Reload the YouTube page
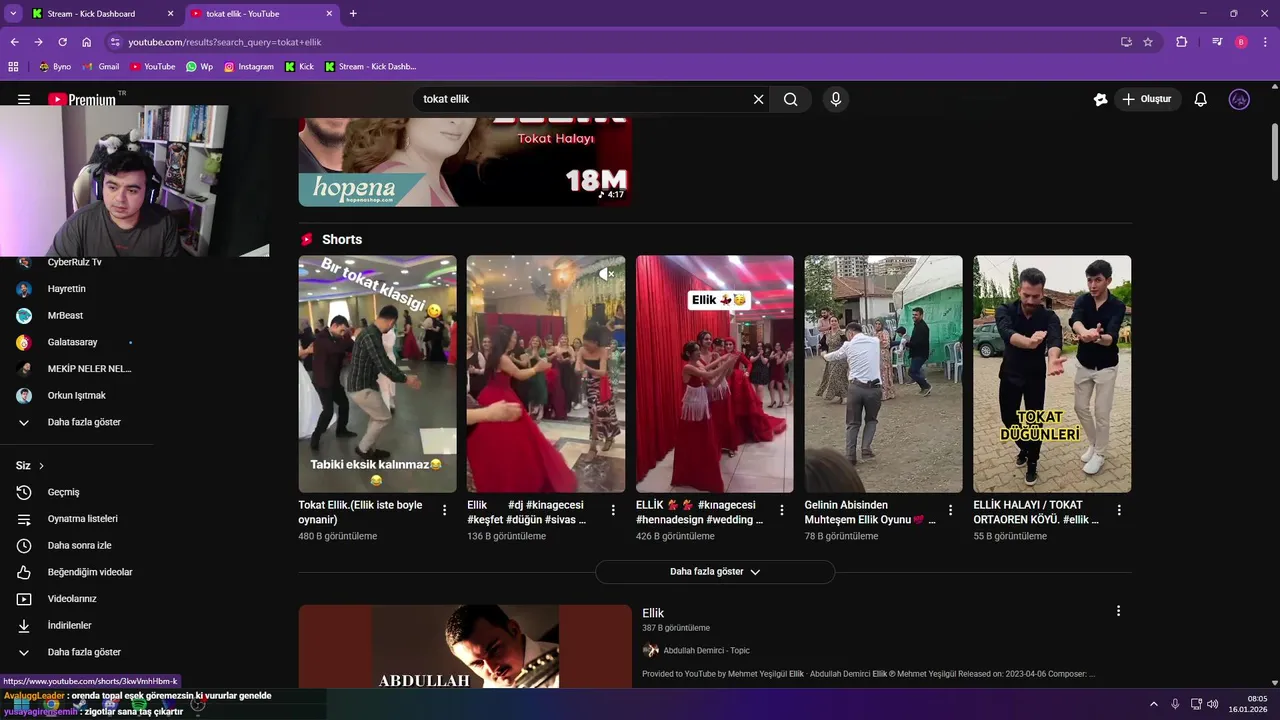This screenshot has width=1280, height=720. tap(62, 42)
